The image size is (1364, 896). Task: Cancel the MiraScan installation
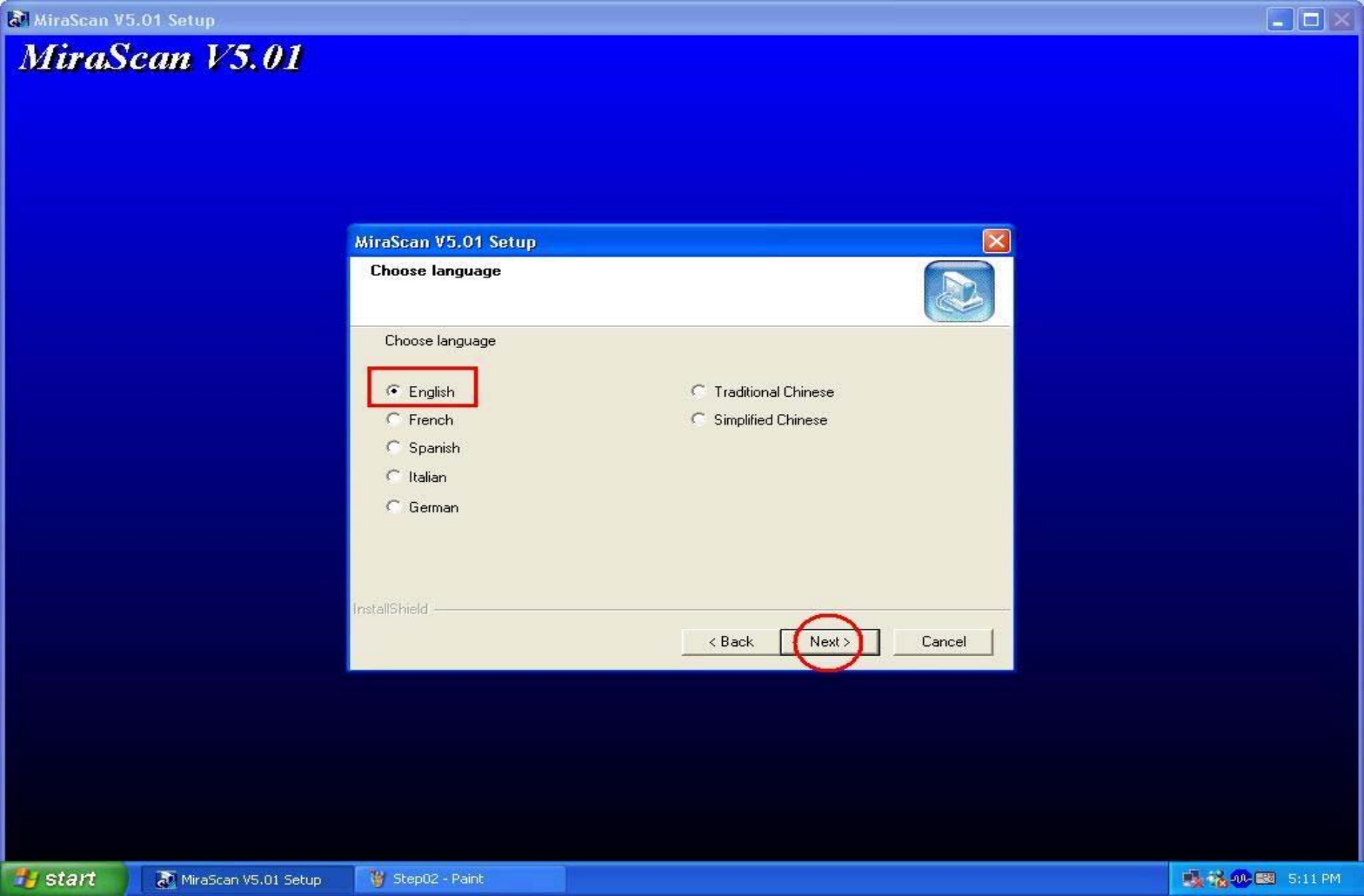(x=943, y=642)
